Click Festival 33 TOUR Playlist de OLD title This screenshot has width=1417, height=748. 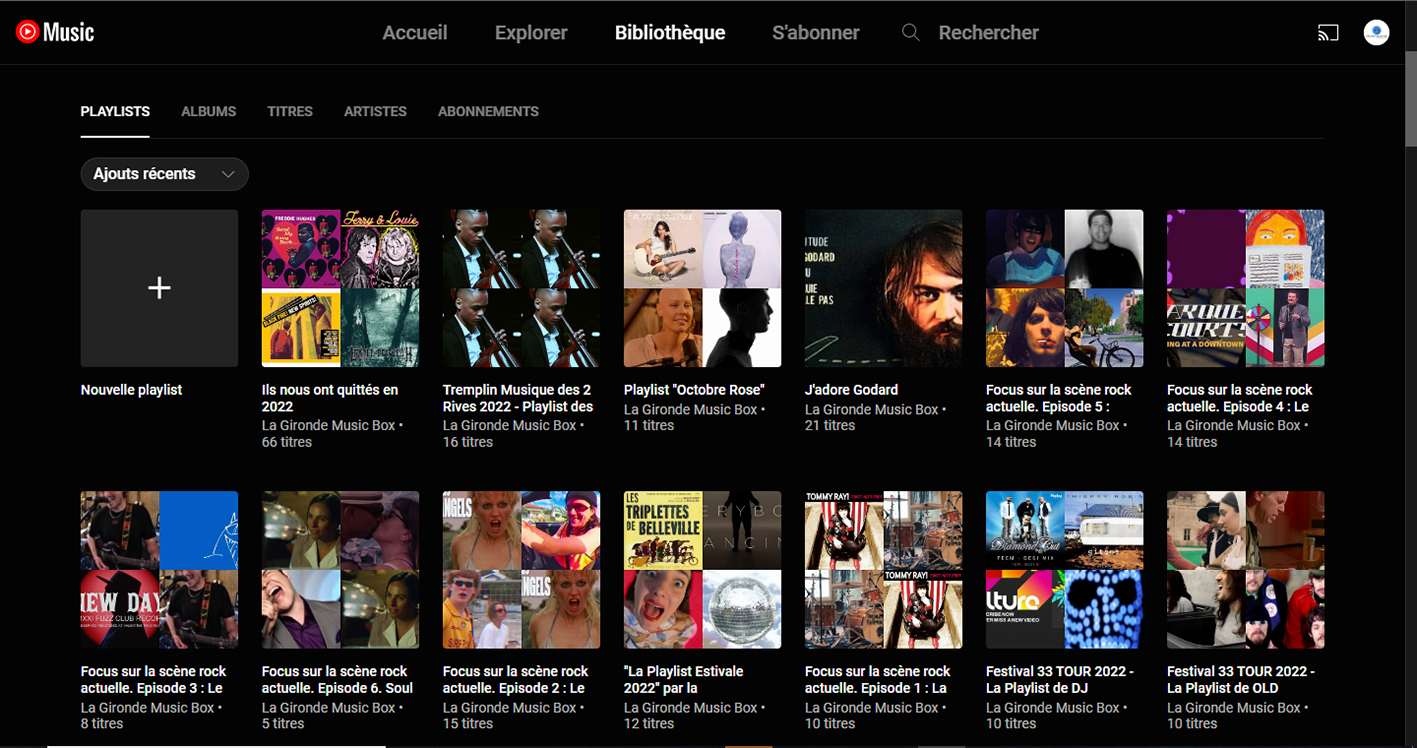click(x=1241, y=680)
